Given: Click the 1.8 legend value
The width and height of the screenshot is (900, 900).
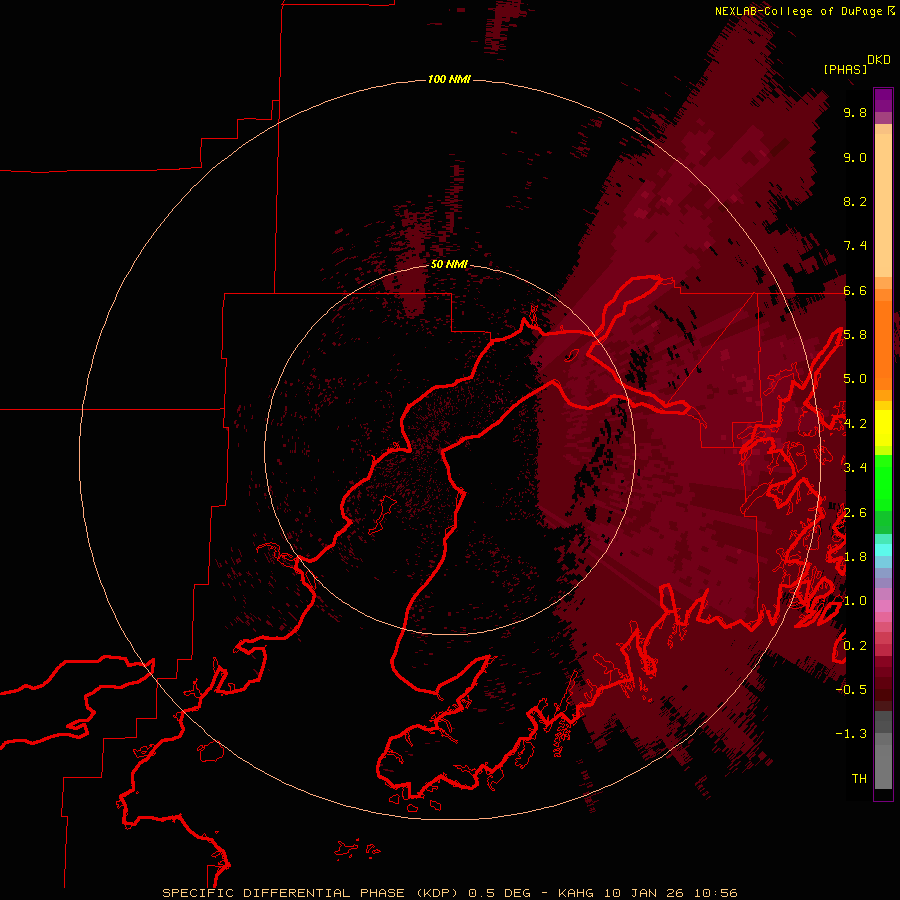Looking at the screenshot, I should coord(855,557).
